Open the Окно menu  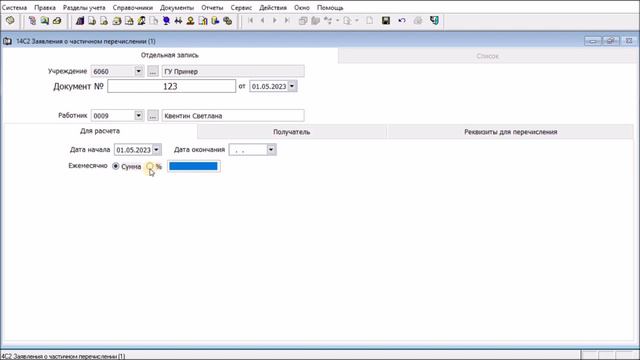pyautogui.click(x=302, y=8)
